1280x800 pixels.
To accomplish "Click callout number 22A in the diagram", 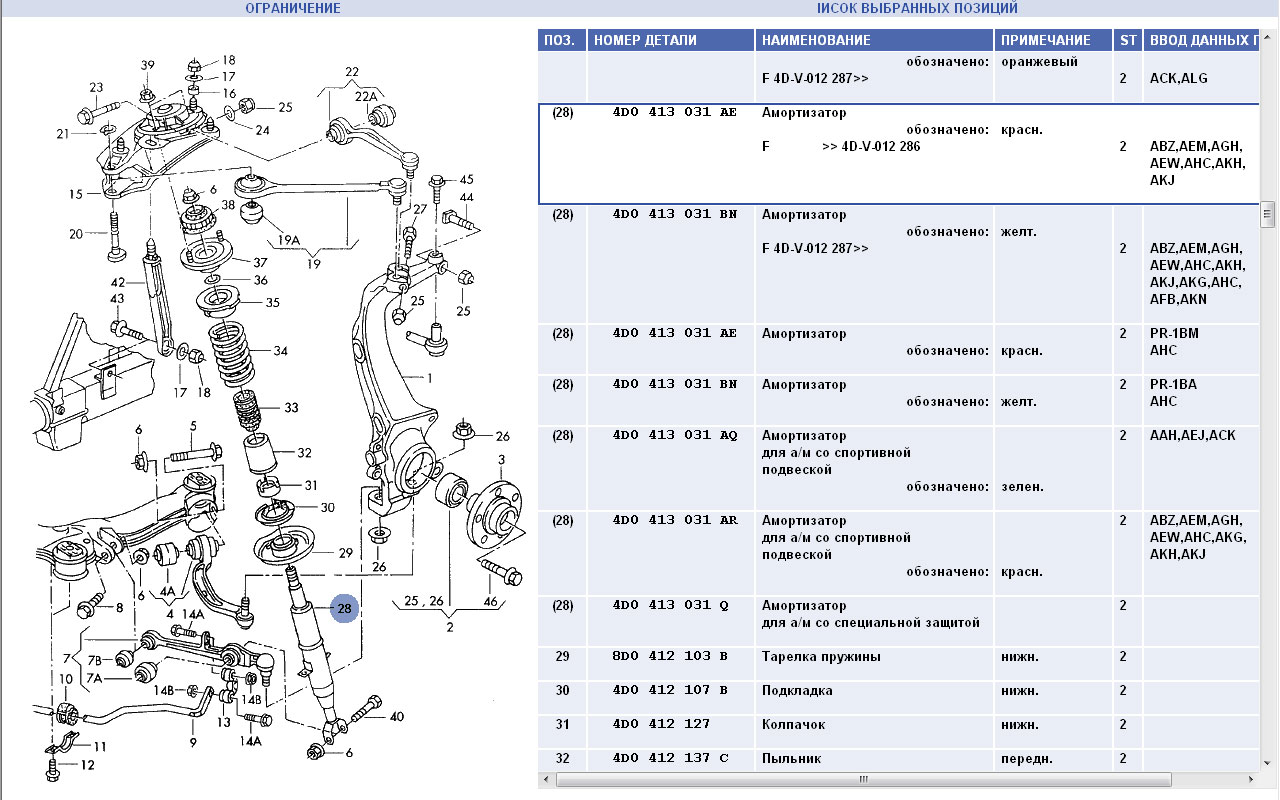I will click(x=366, y=96).
